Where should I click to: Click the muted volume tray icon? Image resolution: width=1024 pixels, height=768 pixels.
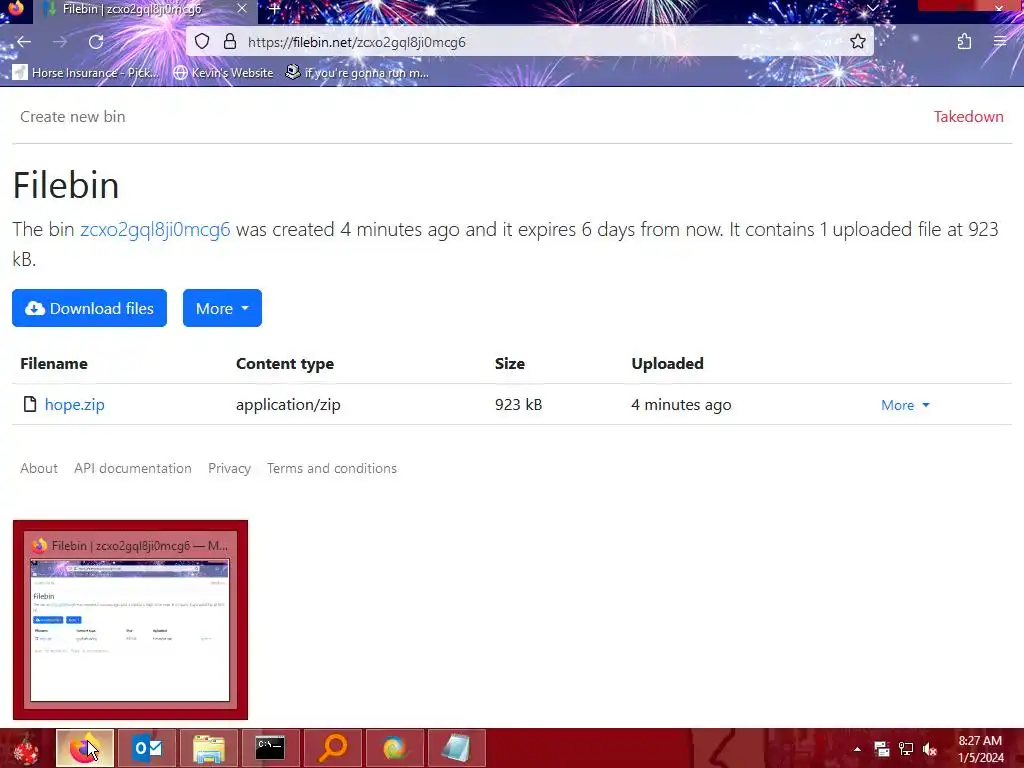(x=930, y=749)
